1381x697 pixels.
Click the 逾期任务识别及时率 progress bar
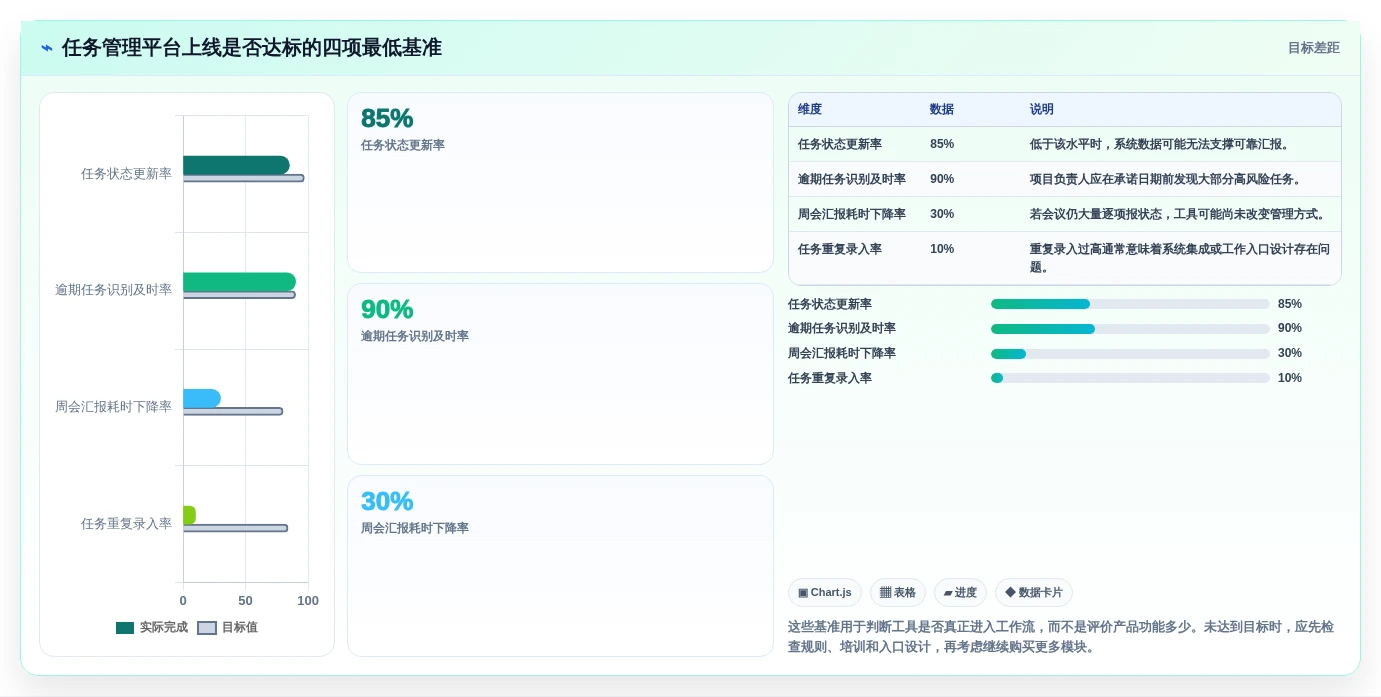(1130, 329)
